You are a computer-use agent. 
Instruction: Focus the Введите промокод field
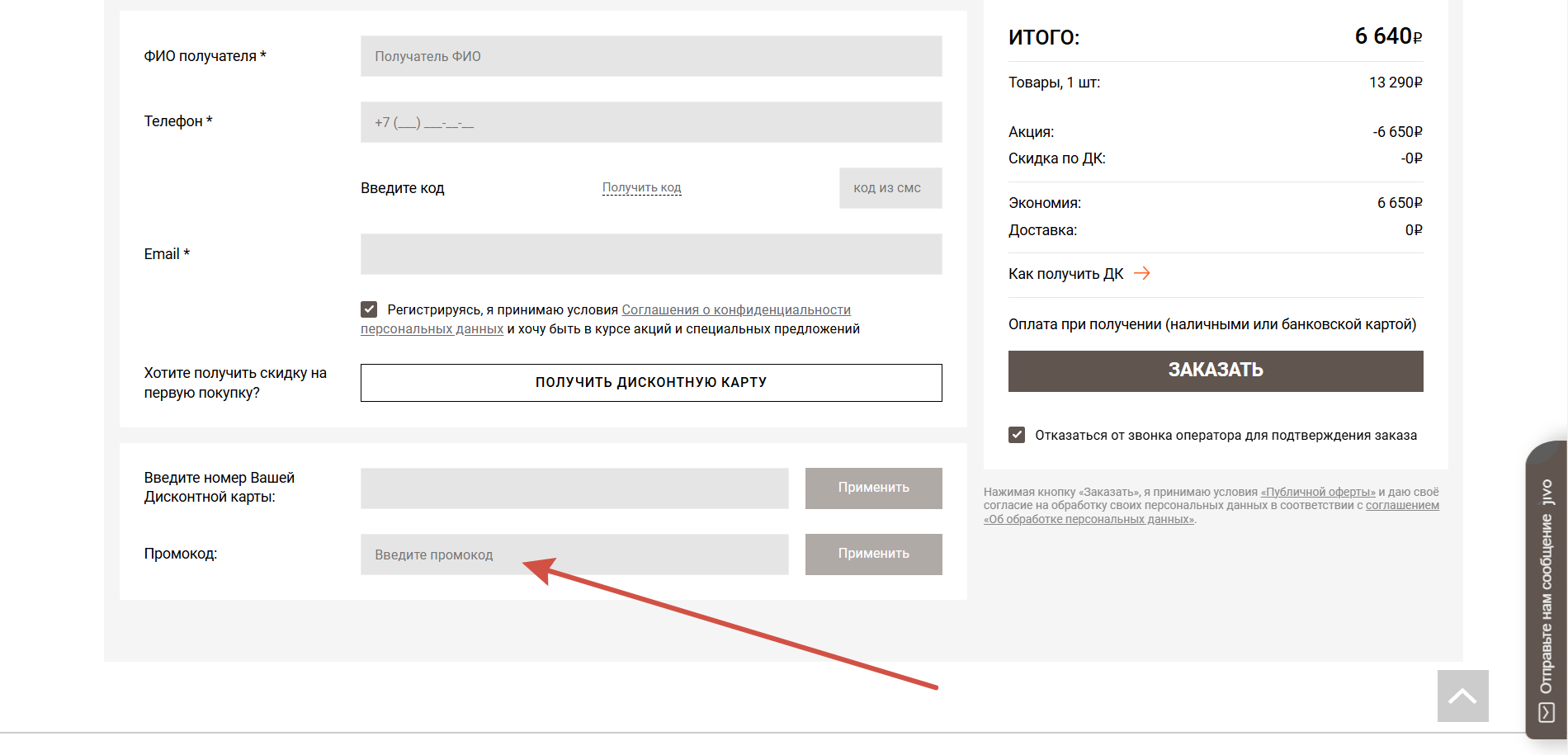(x=574, y=554)
